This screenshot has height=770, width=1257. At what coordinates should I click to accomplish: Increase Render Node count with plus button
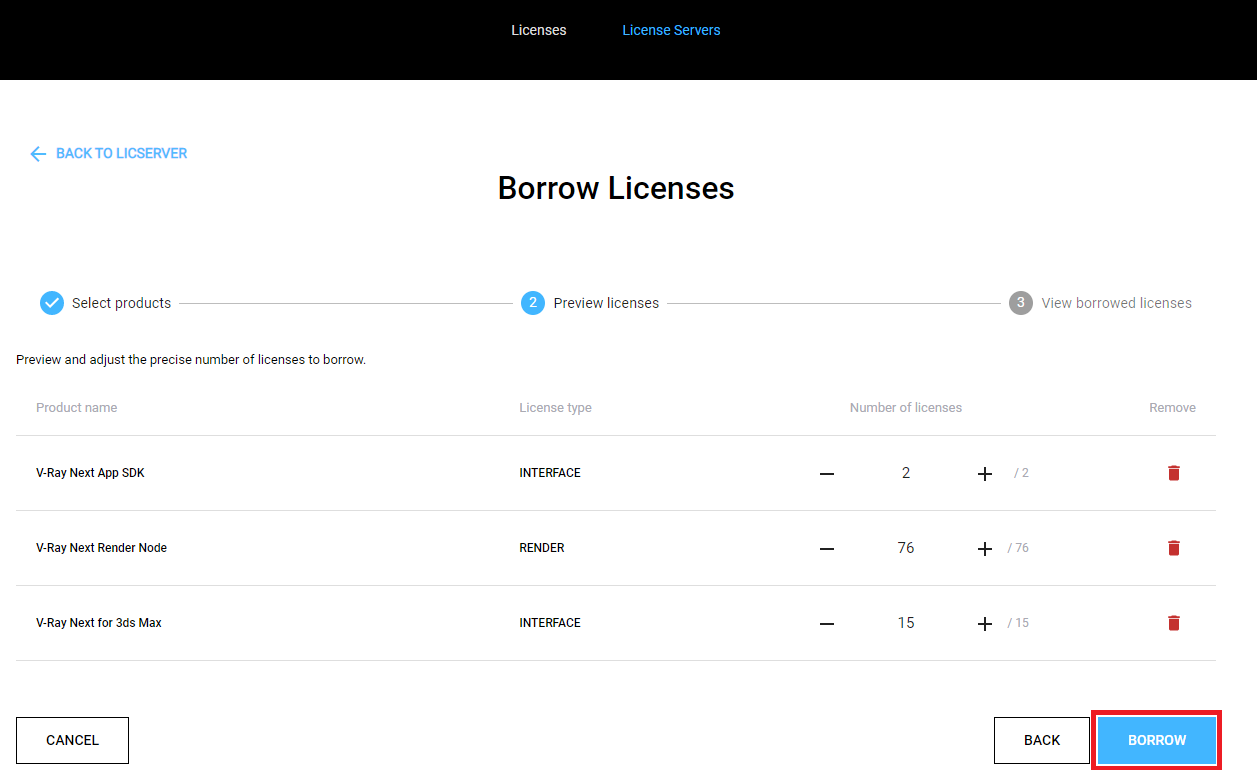point(984,548)
